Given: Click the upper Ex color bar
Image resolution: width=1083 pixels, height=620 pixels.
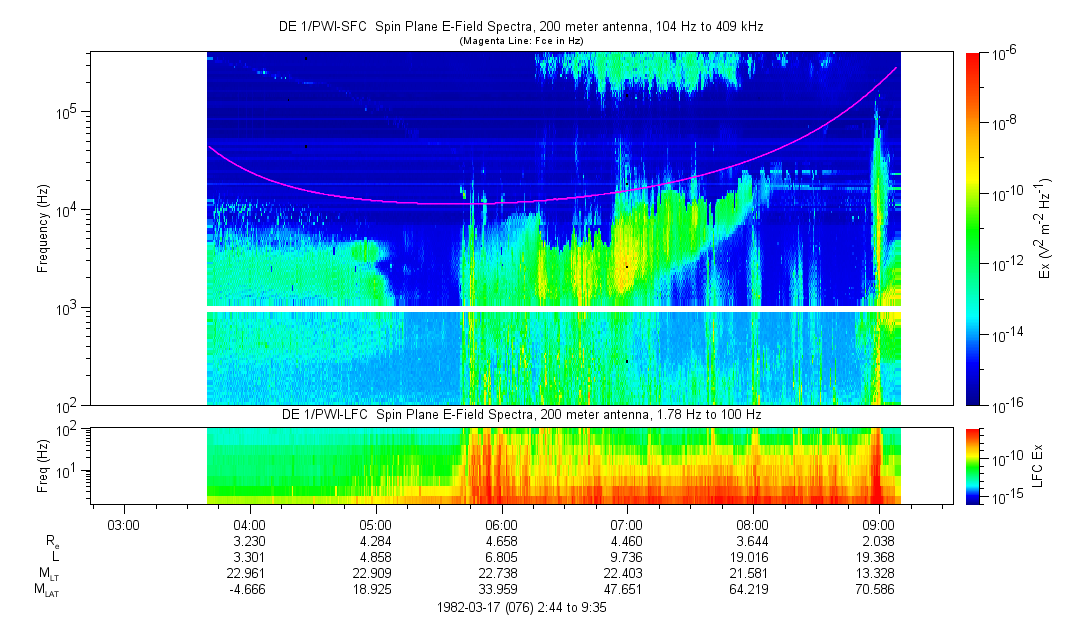Looking at the screenshot, I should tap(974, 228).
